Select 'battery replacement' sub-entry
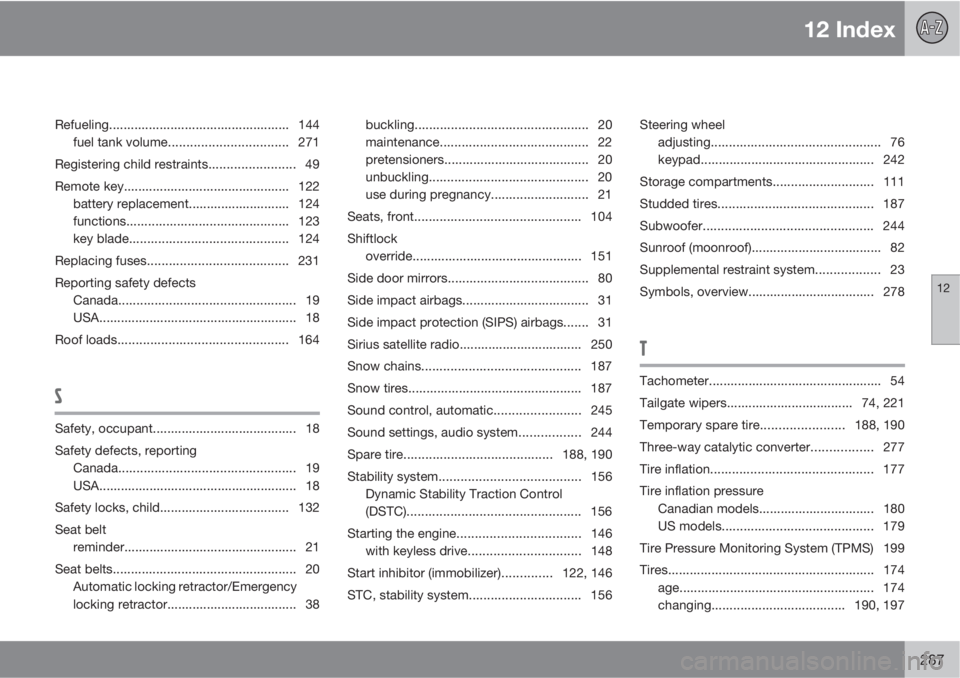Viewport: 960px width, 678px height. 196,204
